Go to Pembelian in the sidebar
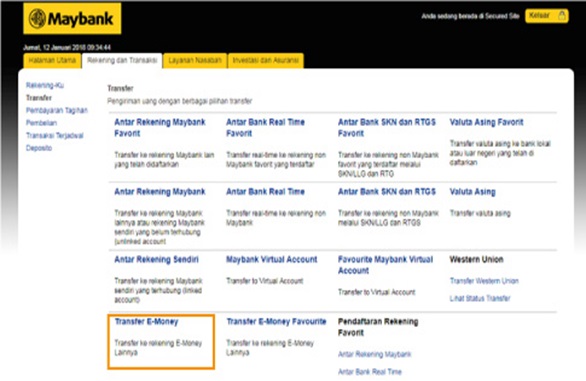The image size is (586, 381). tap(41, 123)
